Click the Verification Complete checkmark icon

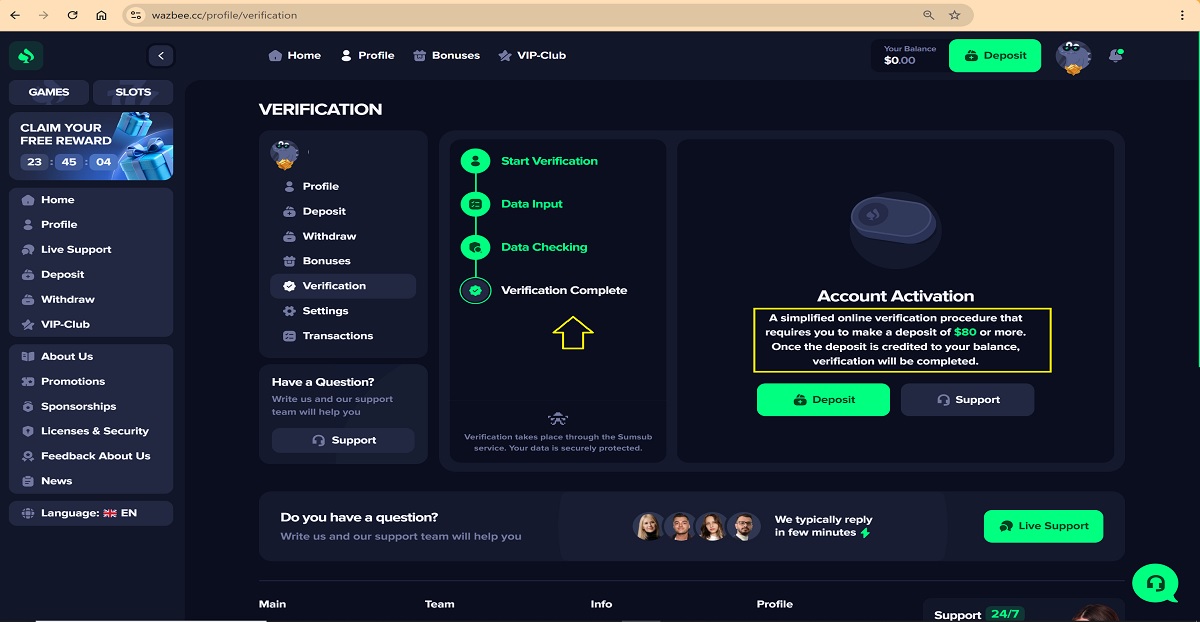click(x=475, y=291)
